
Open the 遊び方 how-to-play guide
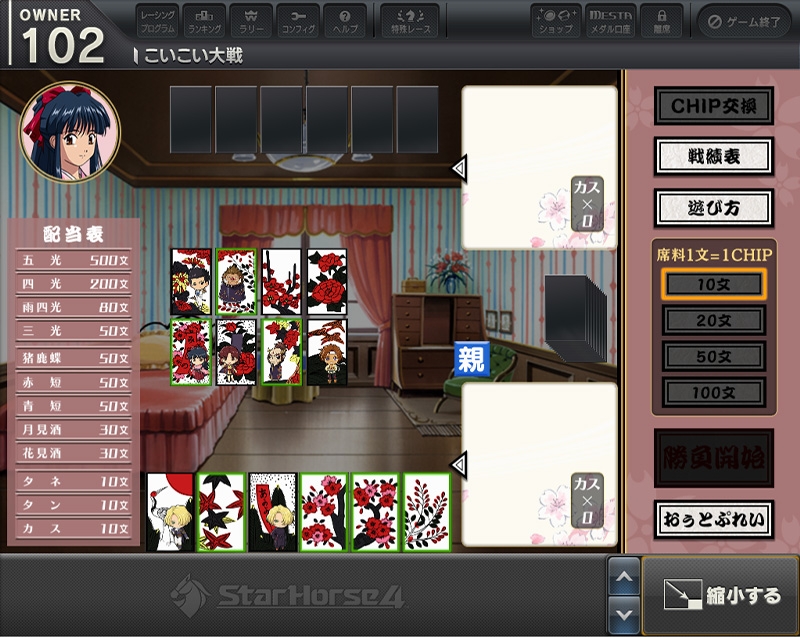pyautogui.click(x=714, y=208)
